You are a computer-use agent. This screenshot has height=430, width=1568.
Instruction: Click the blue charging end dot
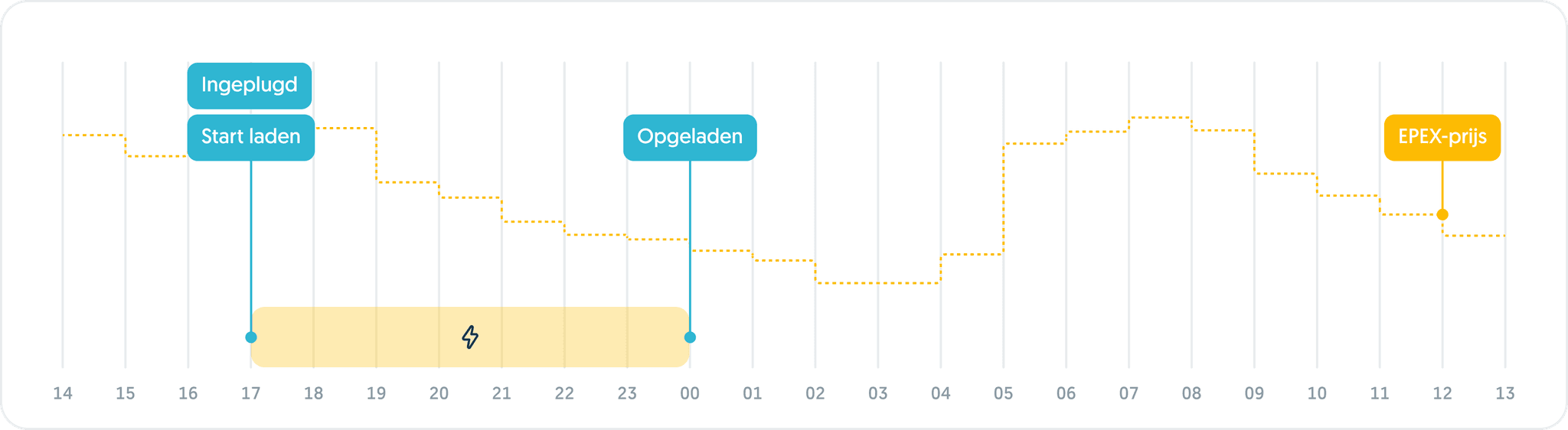(690, 337)
